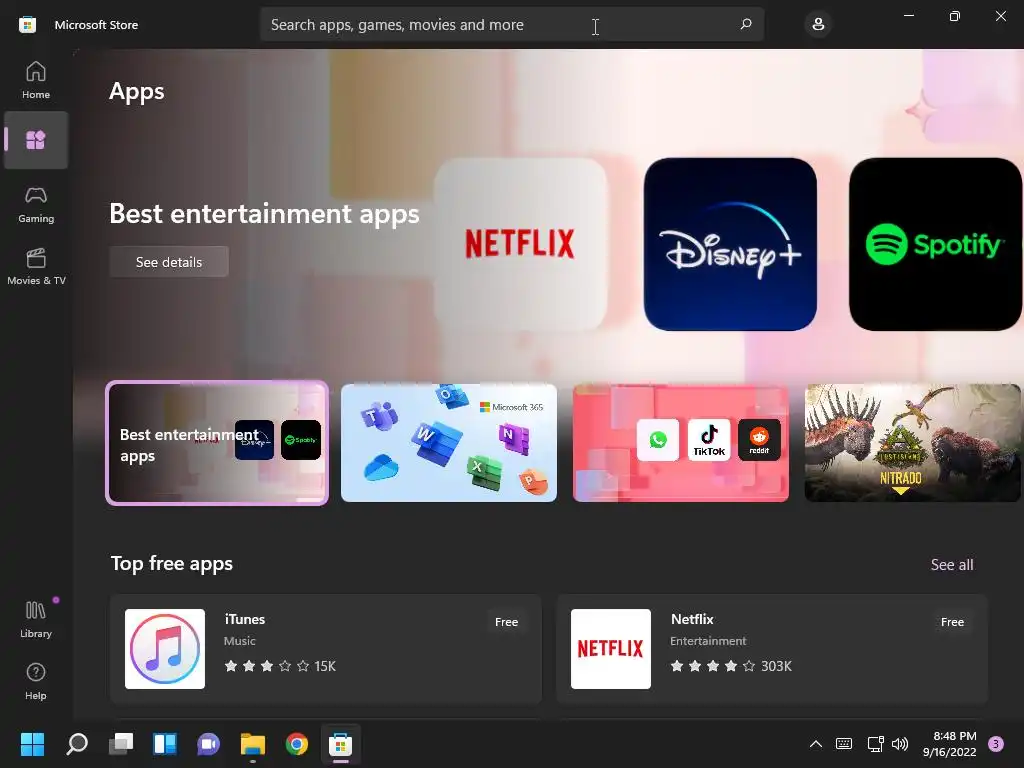Image resolution: width=1024 pixels, height=768 pixels.
Task: Click the Netflix 303K star rating
Action: point(731,666)
